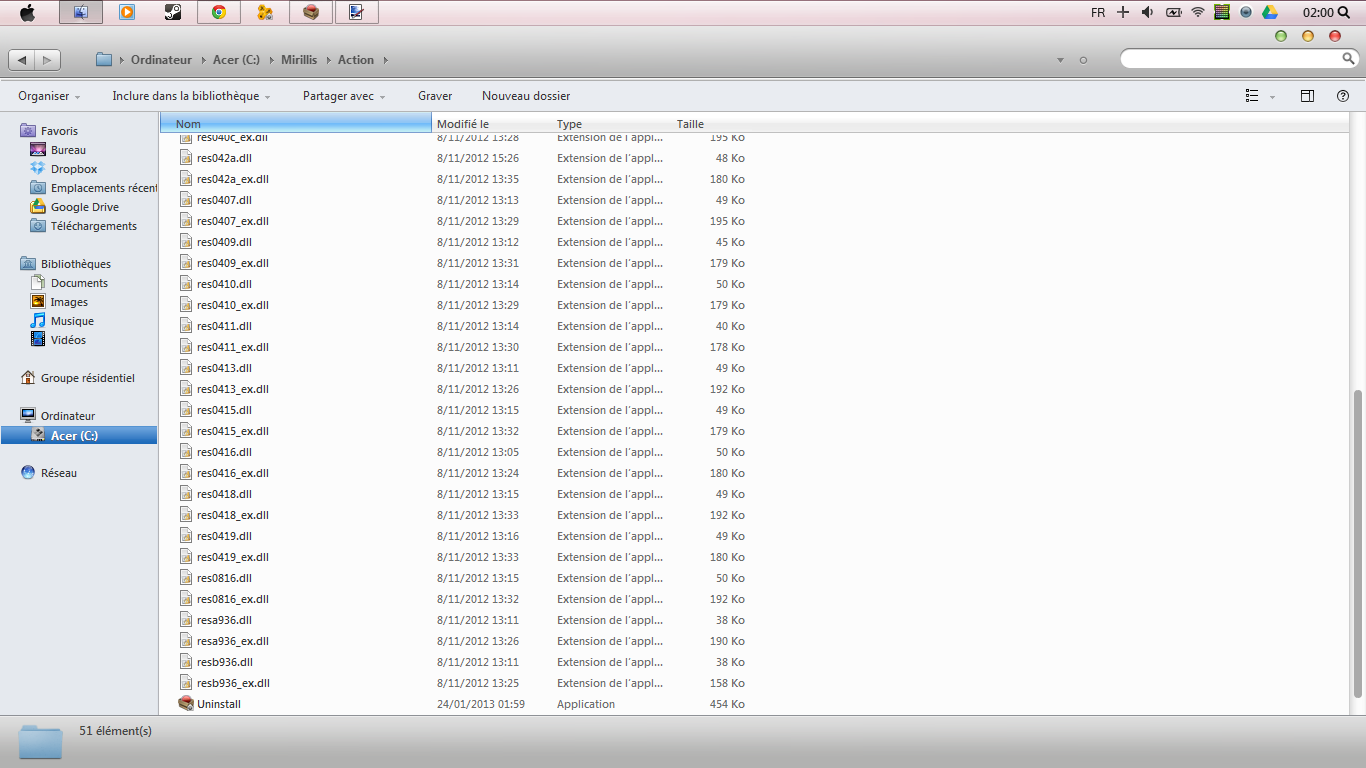This screenshot has width=1366, height=768.
Task: Launch Google Chrome from the taskbar
Action: click(x=219, y=12)
